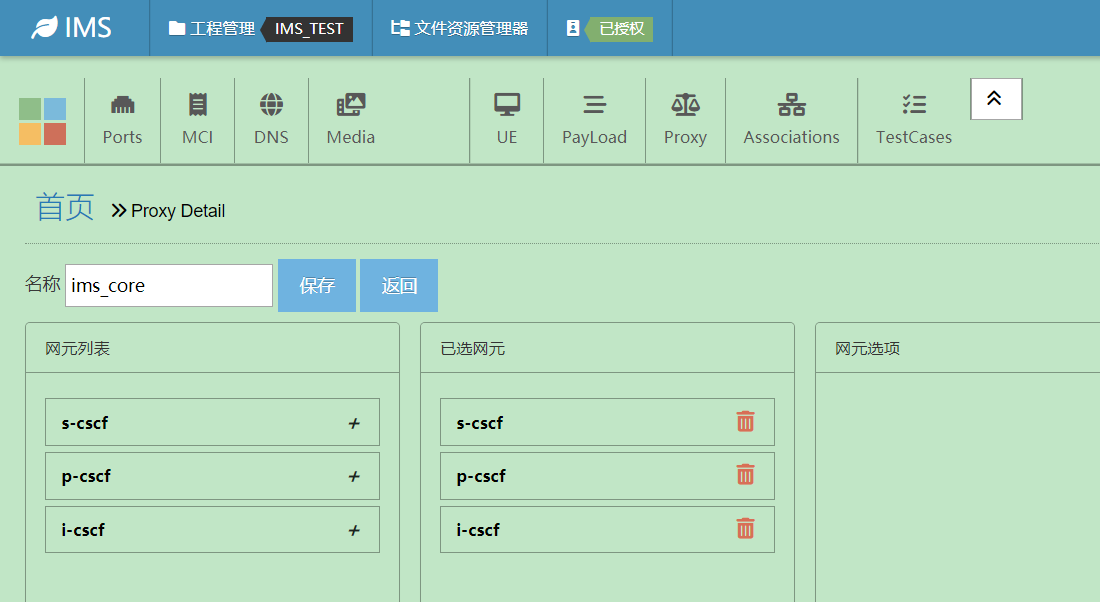Remove selected i-cscf with trash icon
The width and height of the screenshot is (1100, 602).
745,529
